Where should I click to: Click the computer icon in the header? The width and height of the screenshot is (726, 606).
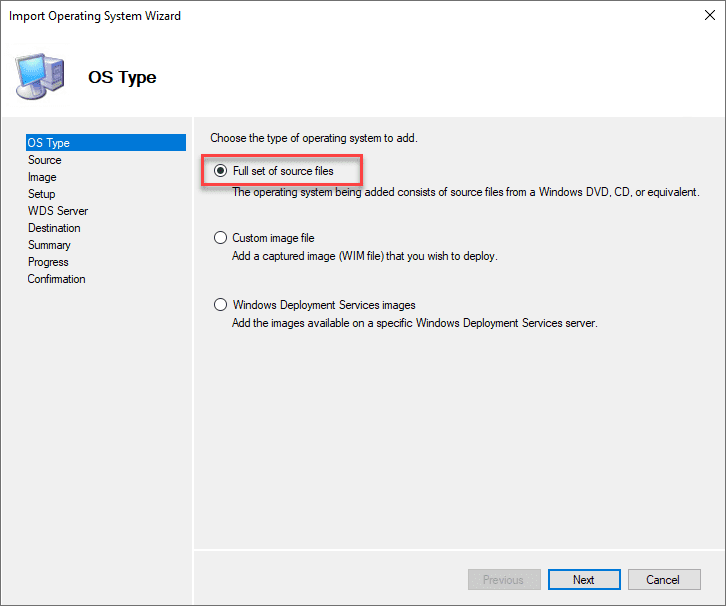click(x=39, y=76)
